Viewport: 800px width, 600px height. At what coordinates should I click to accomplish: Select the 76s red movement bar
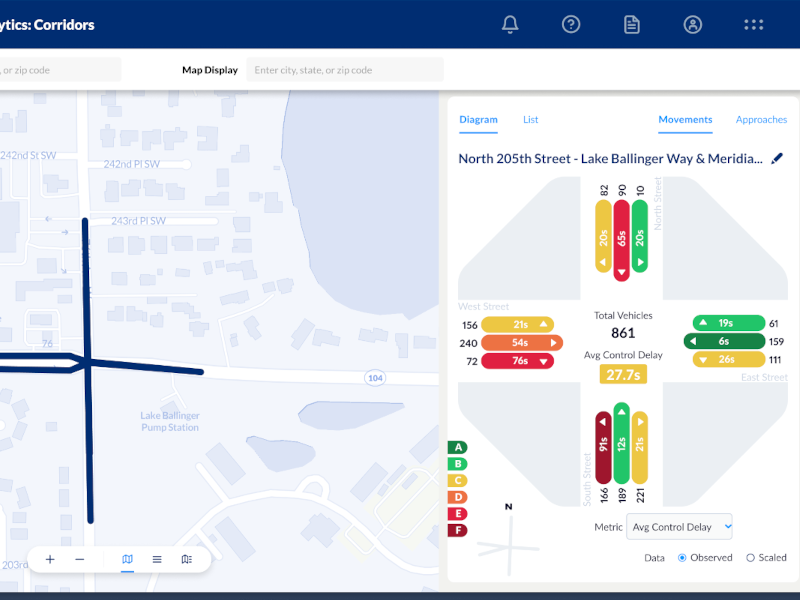pos(517,361)
